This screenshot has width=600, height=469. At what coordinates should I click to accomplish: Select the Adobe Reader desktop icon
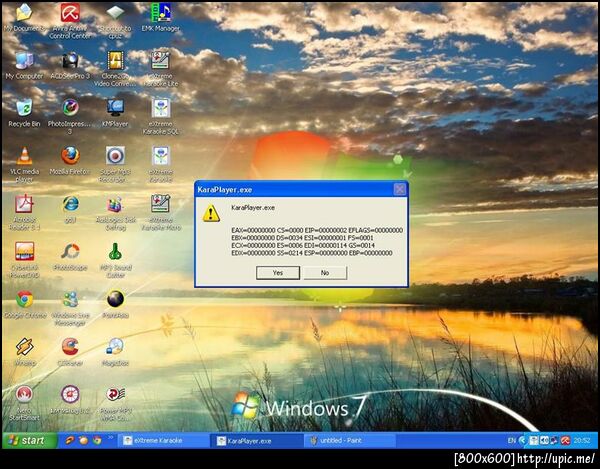pos(24,212)
